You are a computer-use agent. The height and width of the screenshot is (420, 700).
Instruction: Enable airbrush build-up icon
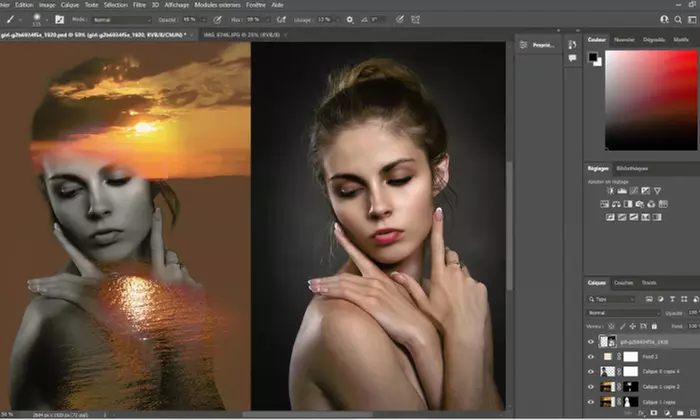click(x=281, y=20)
